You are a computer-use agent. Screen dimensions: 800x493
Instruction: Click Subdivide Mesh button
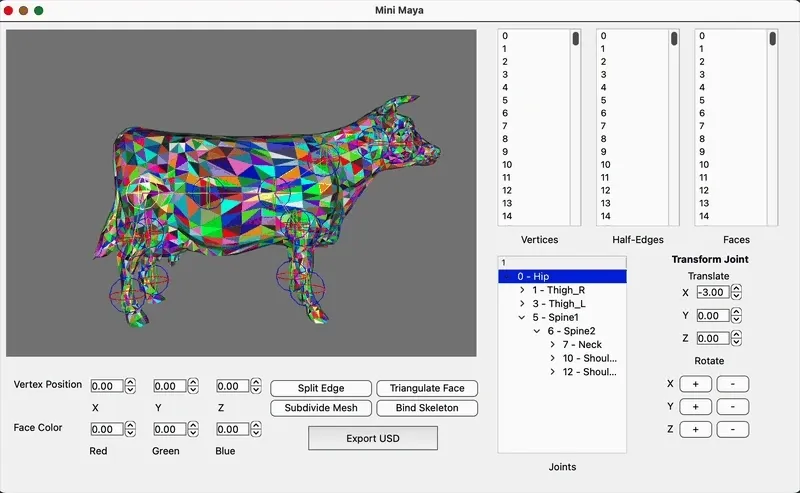320,408
